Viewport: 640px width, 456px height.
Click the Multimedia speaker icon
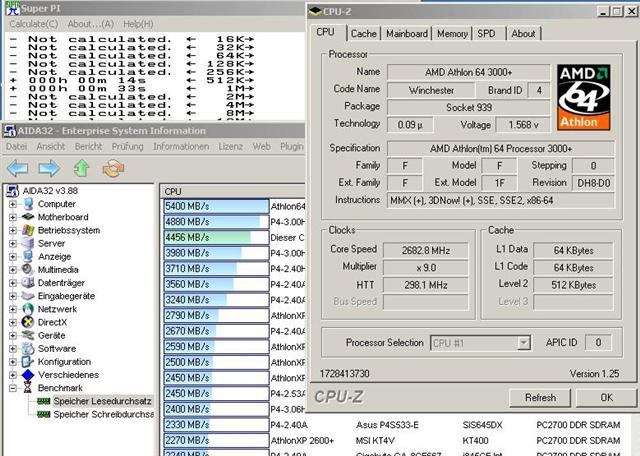(x=28, y=269)
